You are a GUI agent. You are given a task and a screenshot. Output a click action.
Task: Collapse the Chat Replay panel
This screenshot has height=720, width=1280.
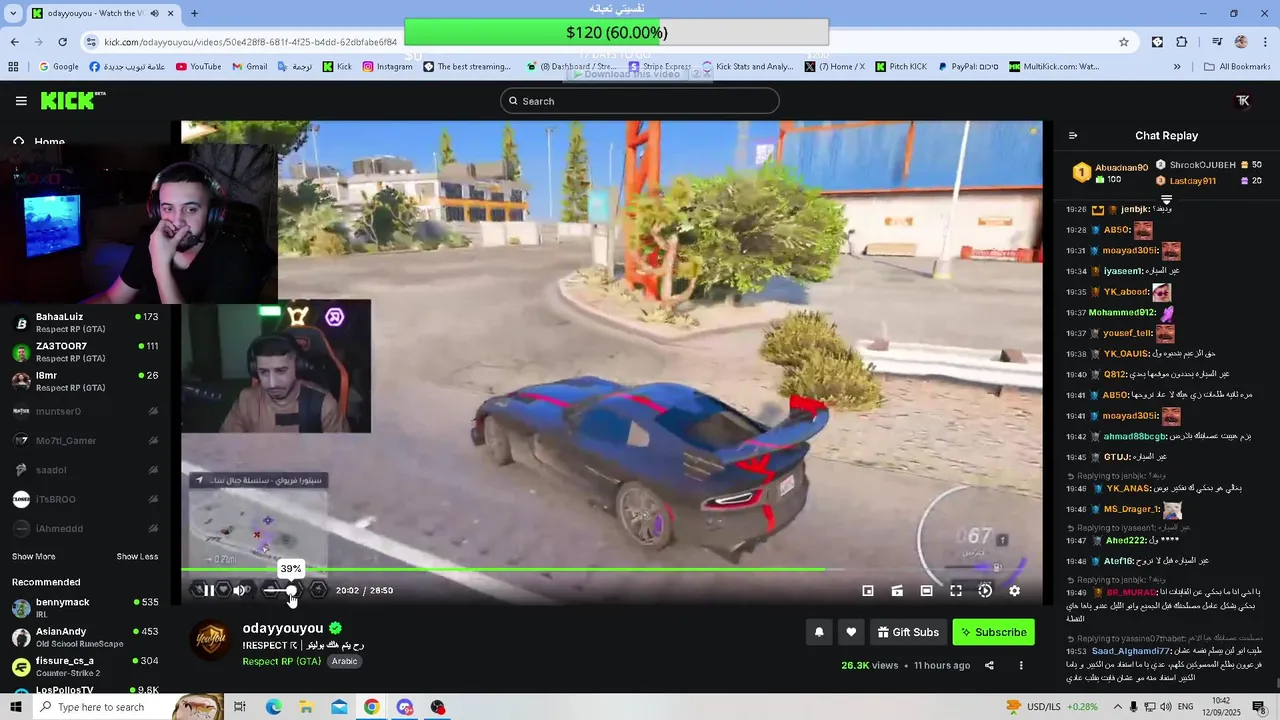(1073, 136)
